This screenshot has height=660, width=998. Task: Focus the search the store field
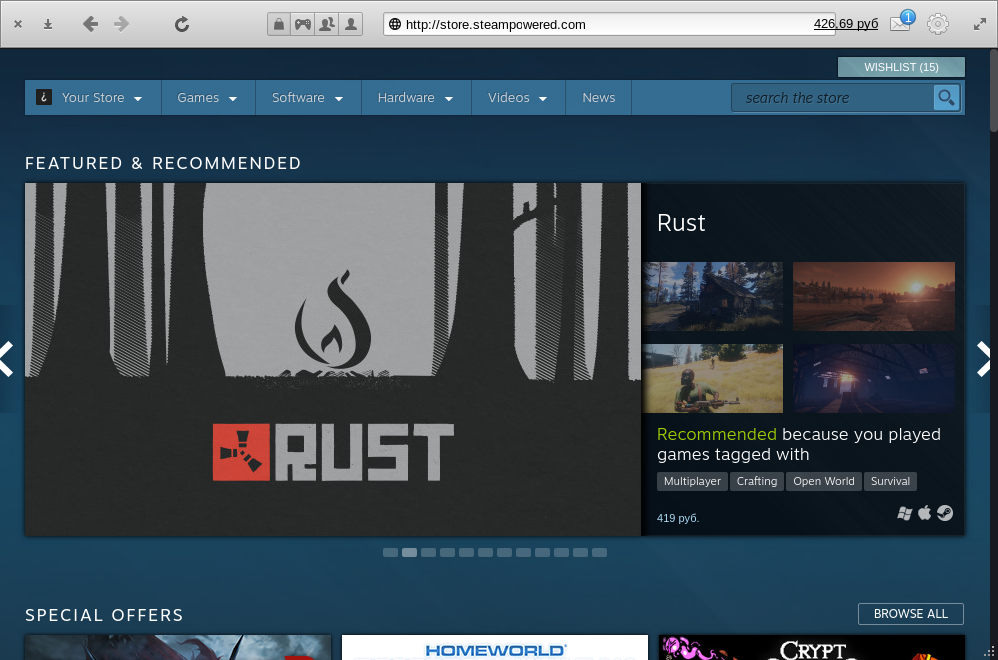point(833,98)
